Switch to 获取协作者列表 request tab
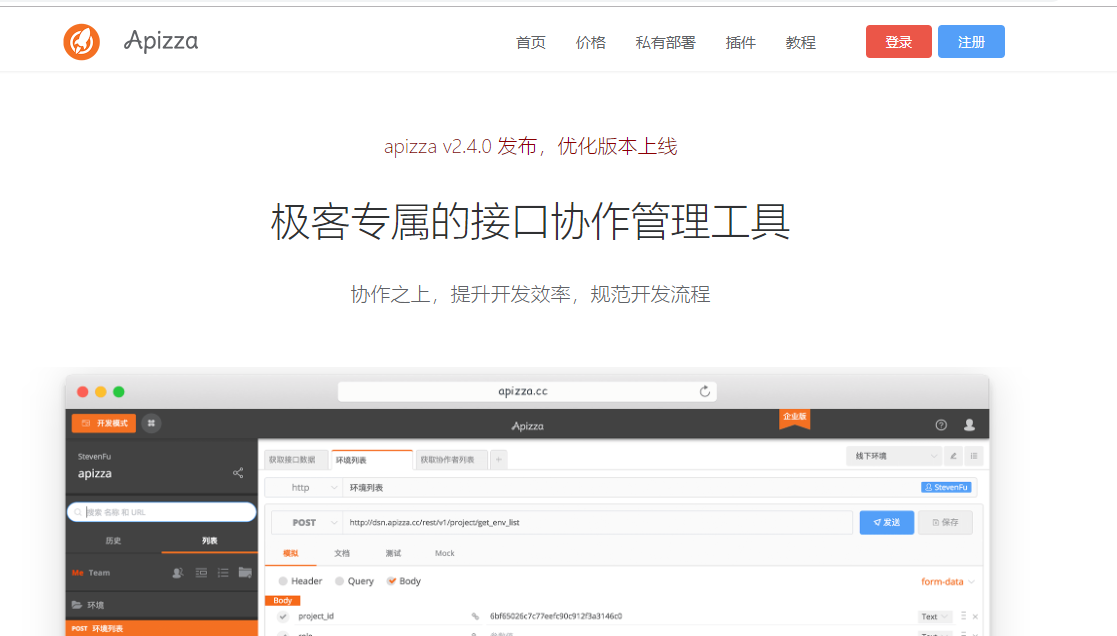Viewport: 1117px width, 636px height. coord(451,460)
